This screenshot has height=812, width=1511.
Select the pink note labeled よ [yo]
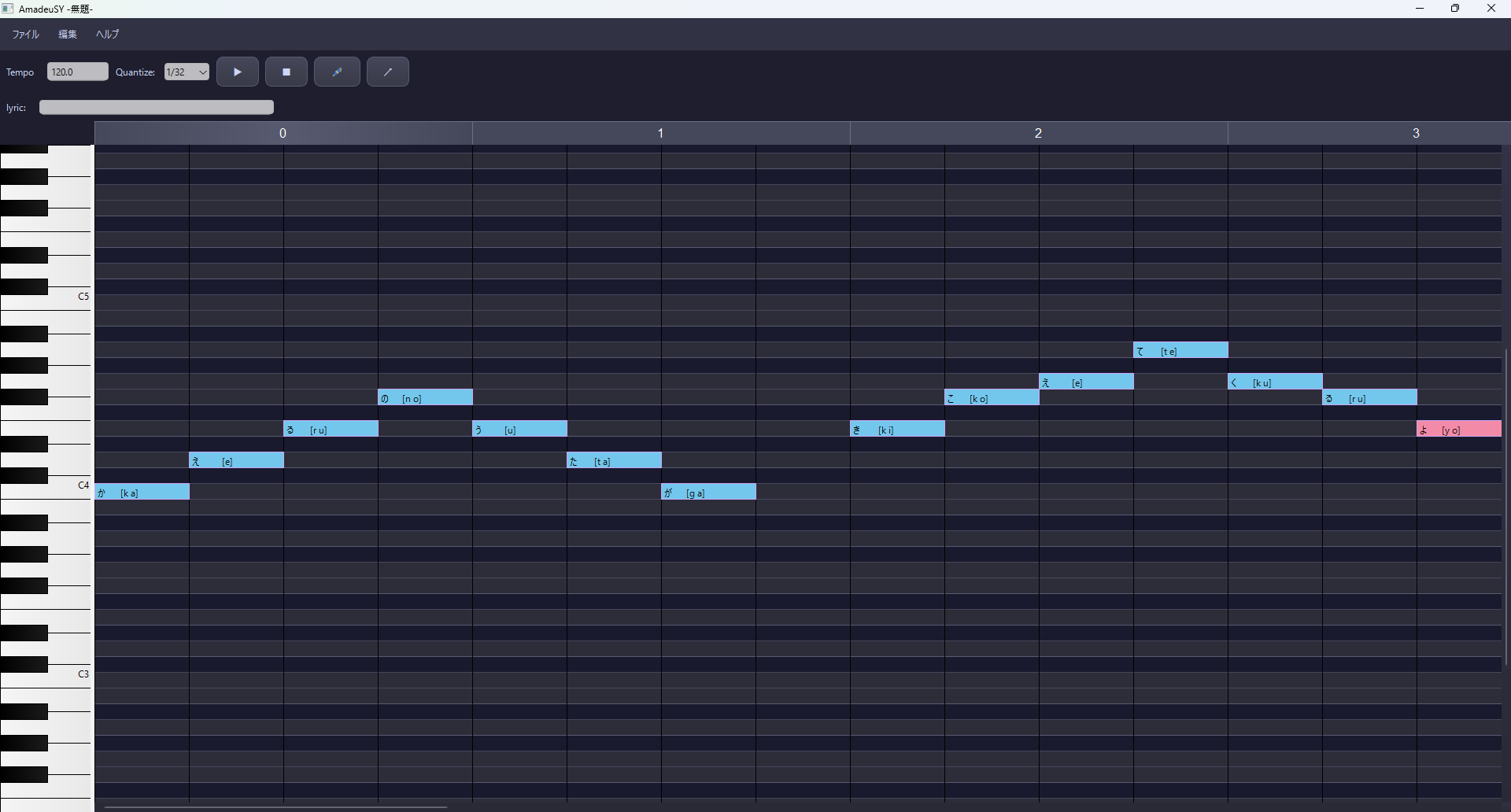pyautogui.click(x=1460, y=429)
